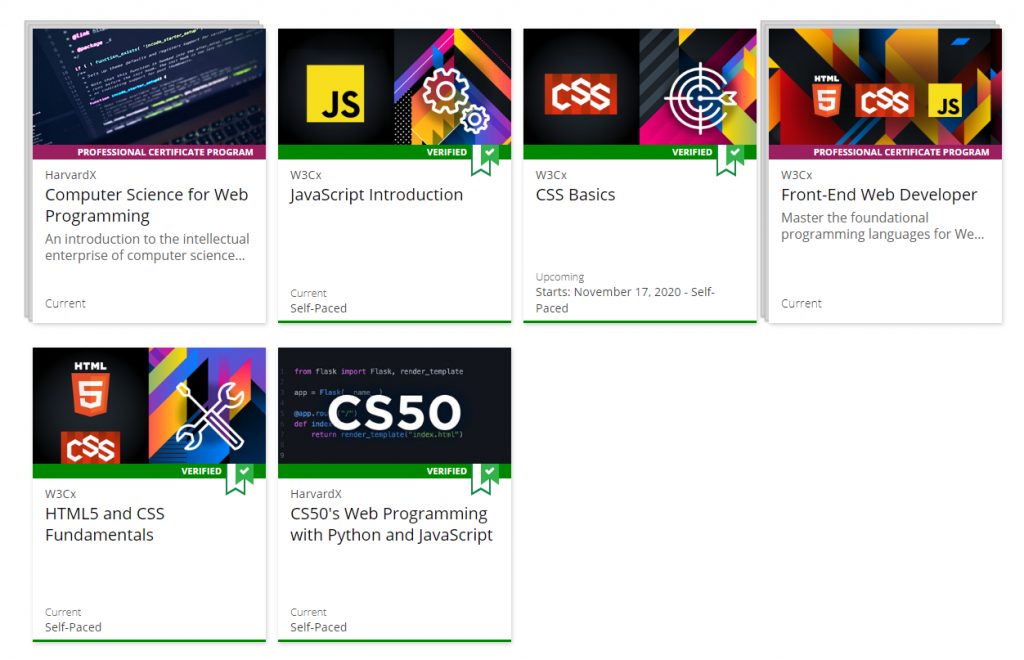Open the Computer Science for Web Programming title
The height and width of the screenshot is (660, 1024).
pos(146,205)
